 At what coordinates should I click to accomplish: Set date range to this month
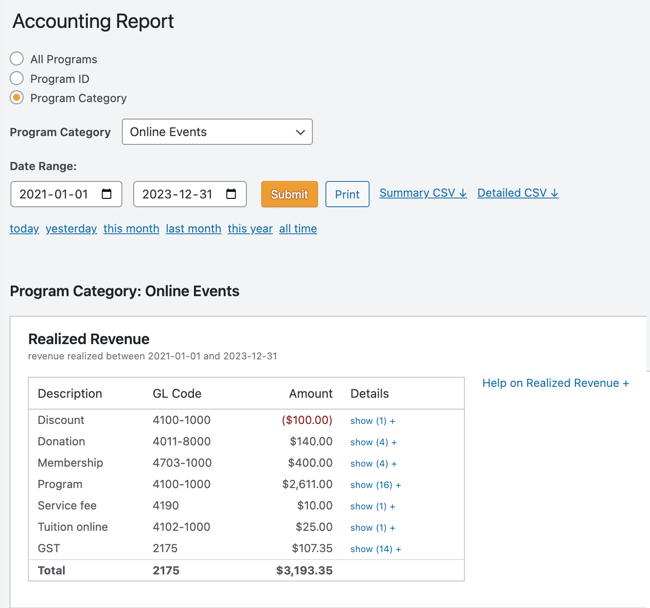point(131,229)
